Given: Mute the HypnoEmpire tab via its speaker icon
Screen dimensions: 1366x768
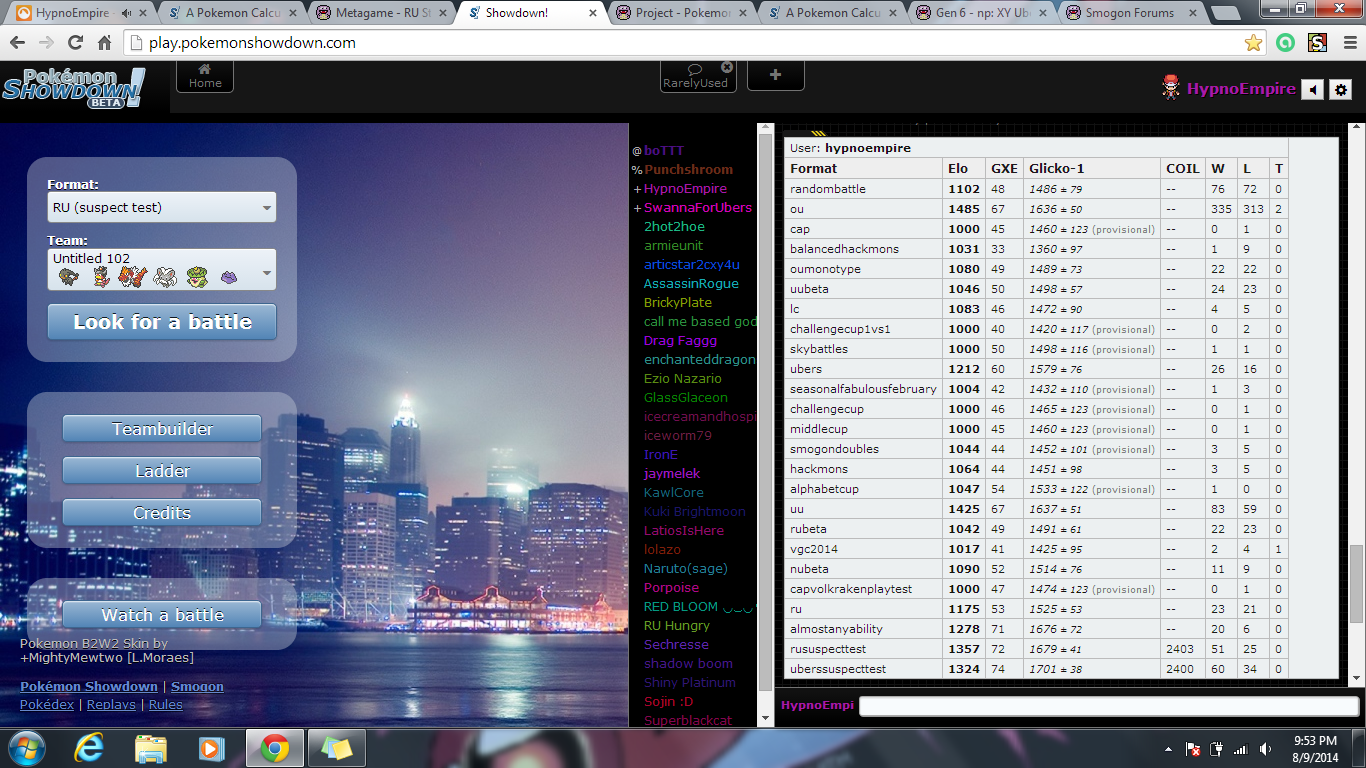Looking at the screenshot, I should click(x=125, y=13).
